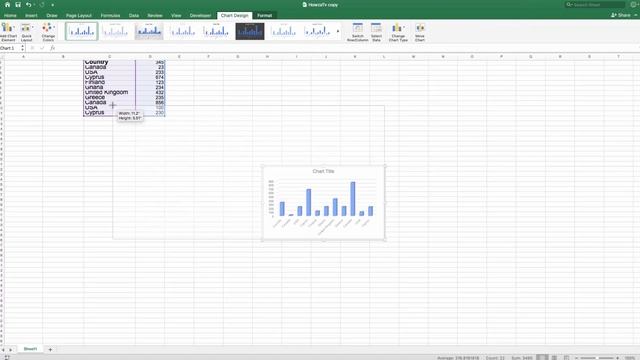Viewport: 640px width, 360px height.
Task: Click the Home icon in title bar
Action: pos(7,5)
